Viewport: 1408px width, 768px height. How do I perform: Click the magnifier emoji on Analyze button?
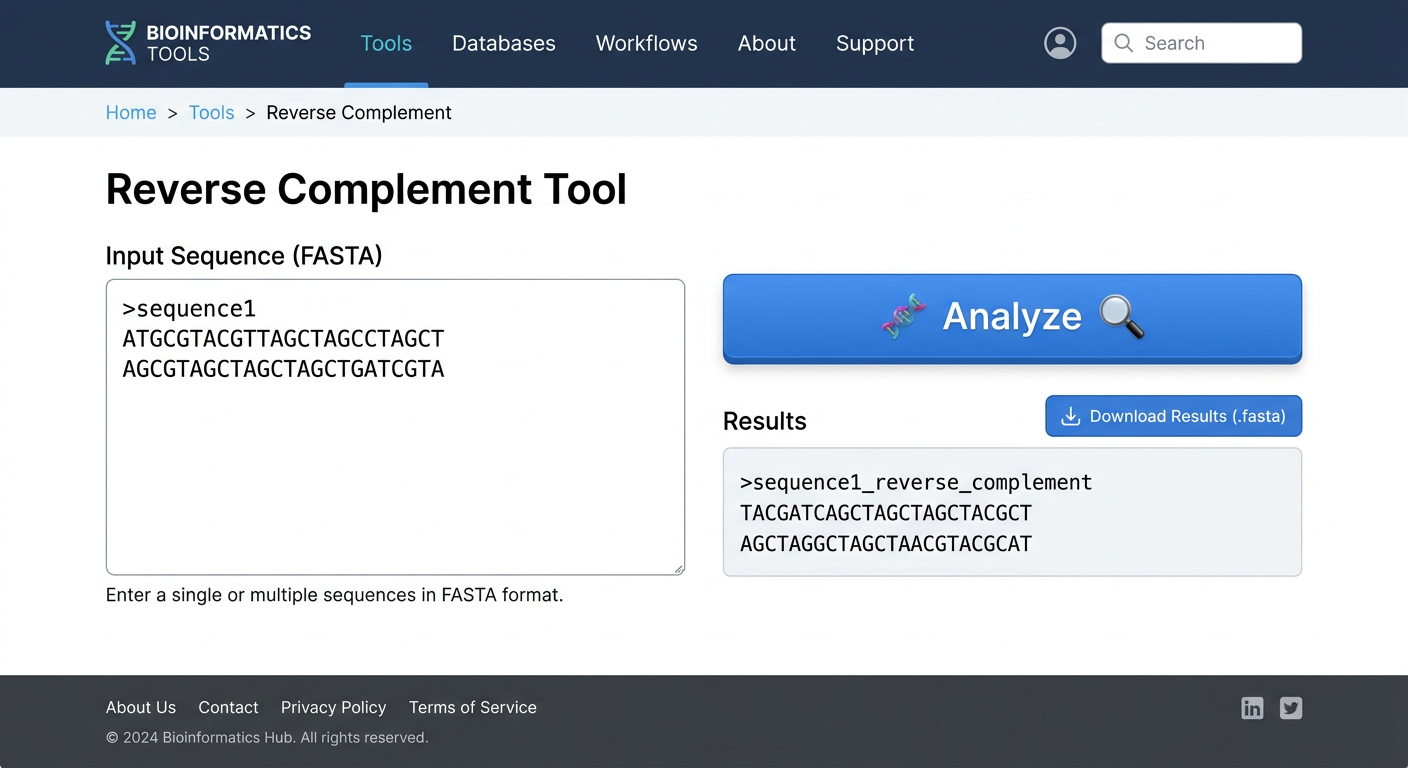(x=1121, y=317)
